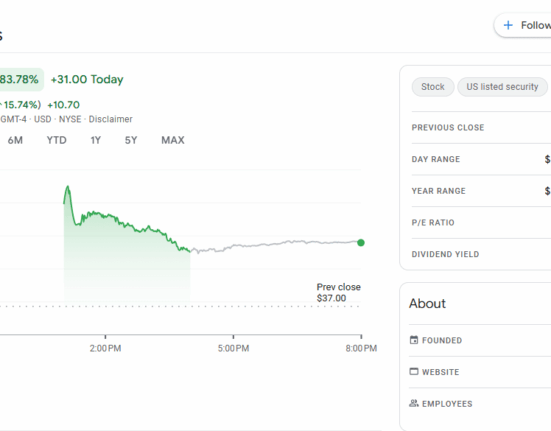Open the Disclaimer link
The width and height of the screenshot is (551, 431).
[x=110, y=119]
